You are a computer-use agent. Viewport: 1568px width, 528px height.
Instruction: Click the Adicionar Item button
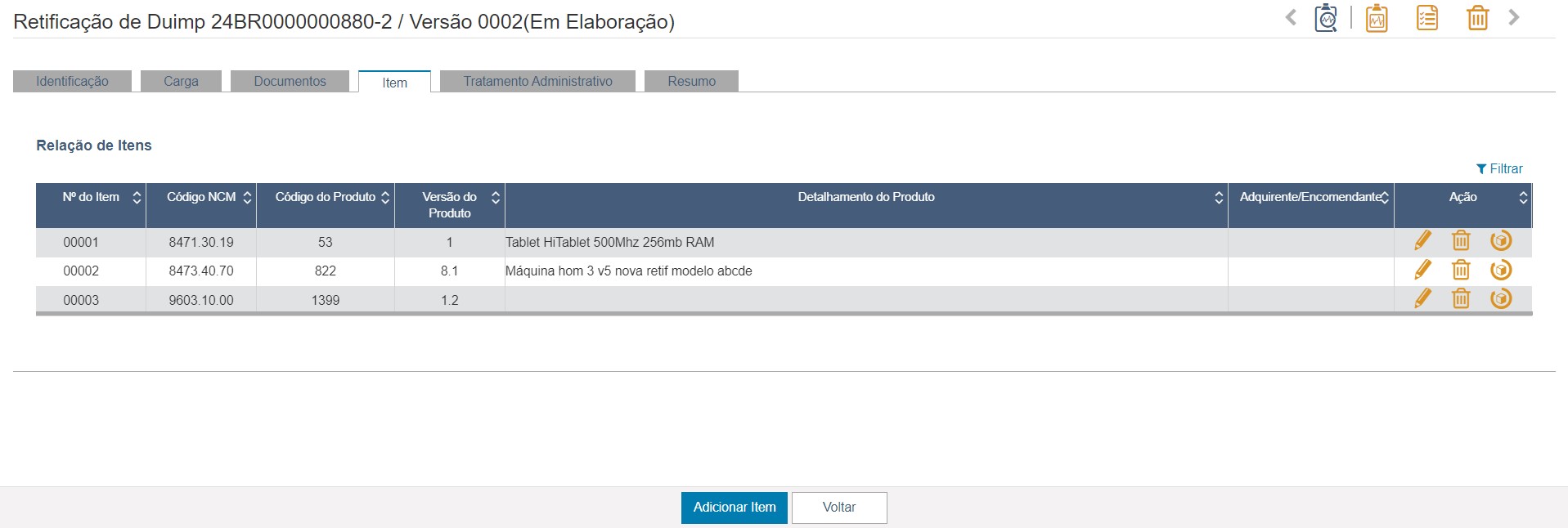735,508
